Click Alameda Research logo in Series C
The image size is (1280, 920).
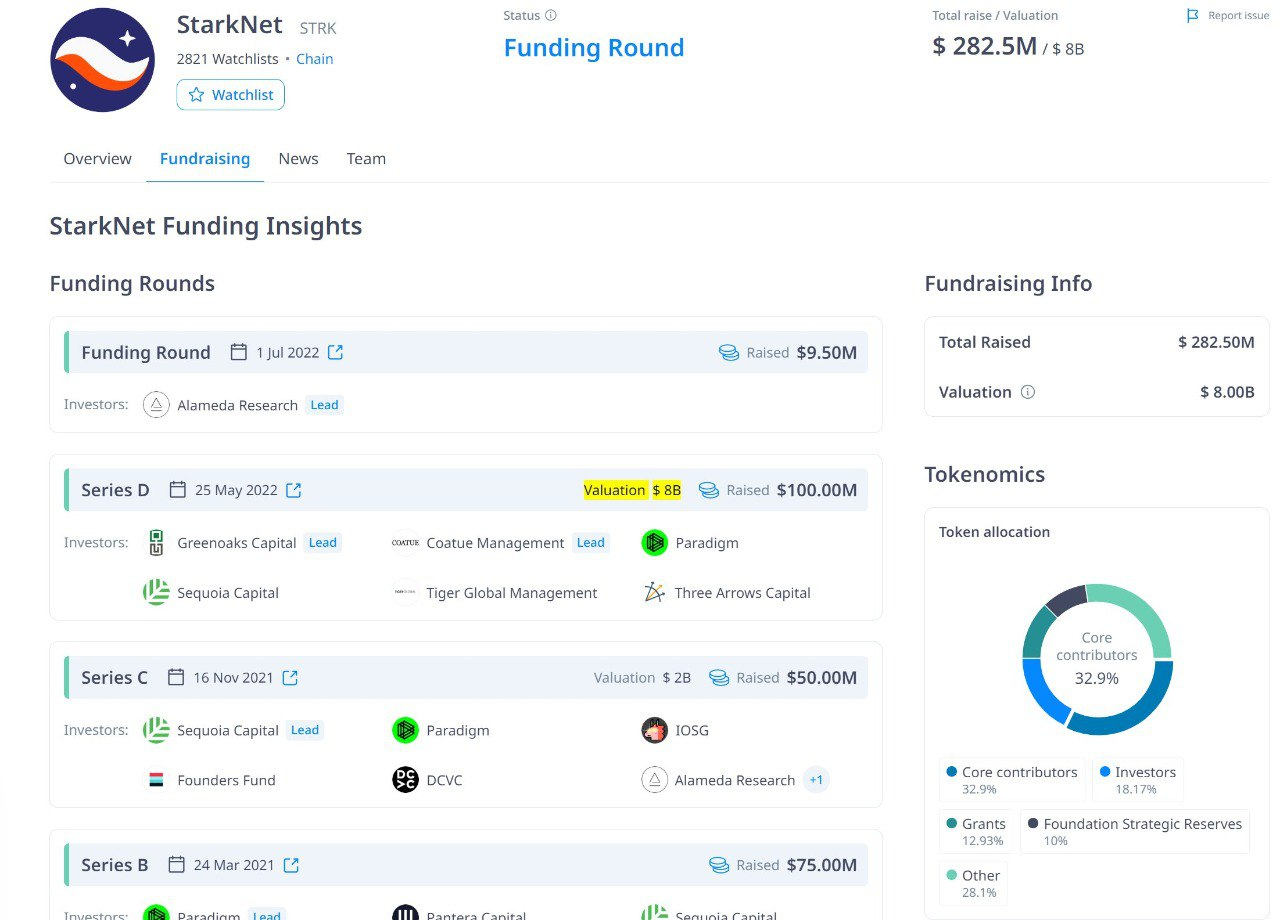click(654, 780)
